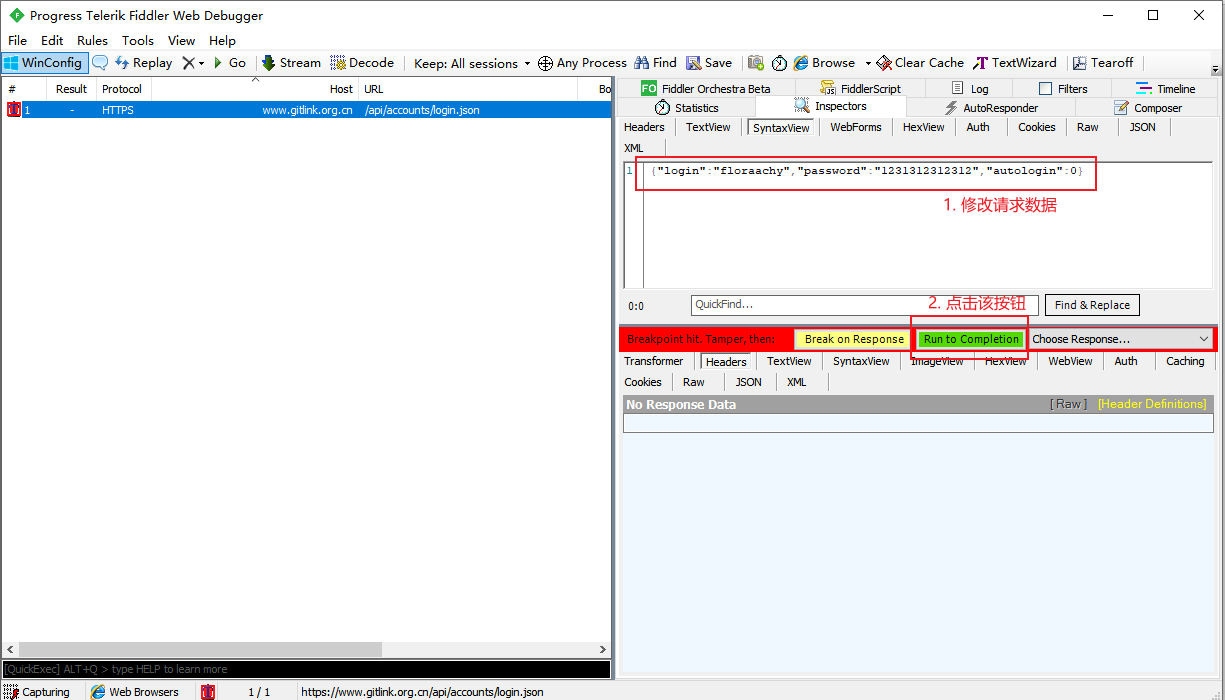Click the status bar breakpoint indicator icon

208,692
